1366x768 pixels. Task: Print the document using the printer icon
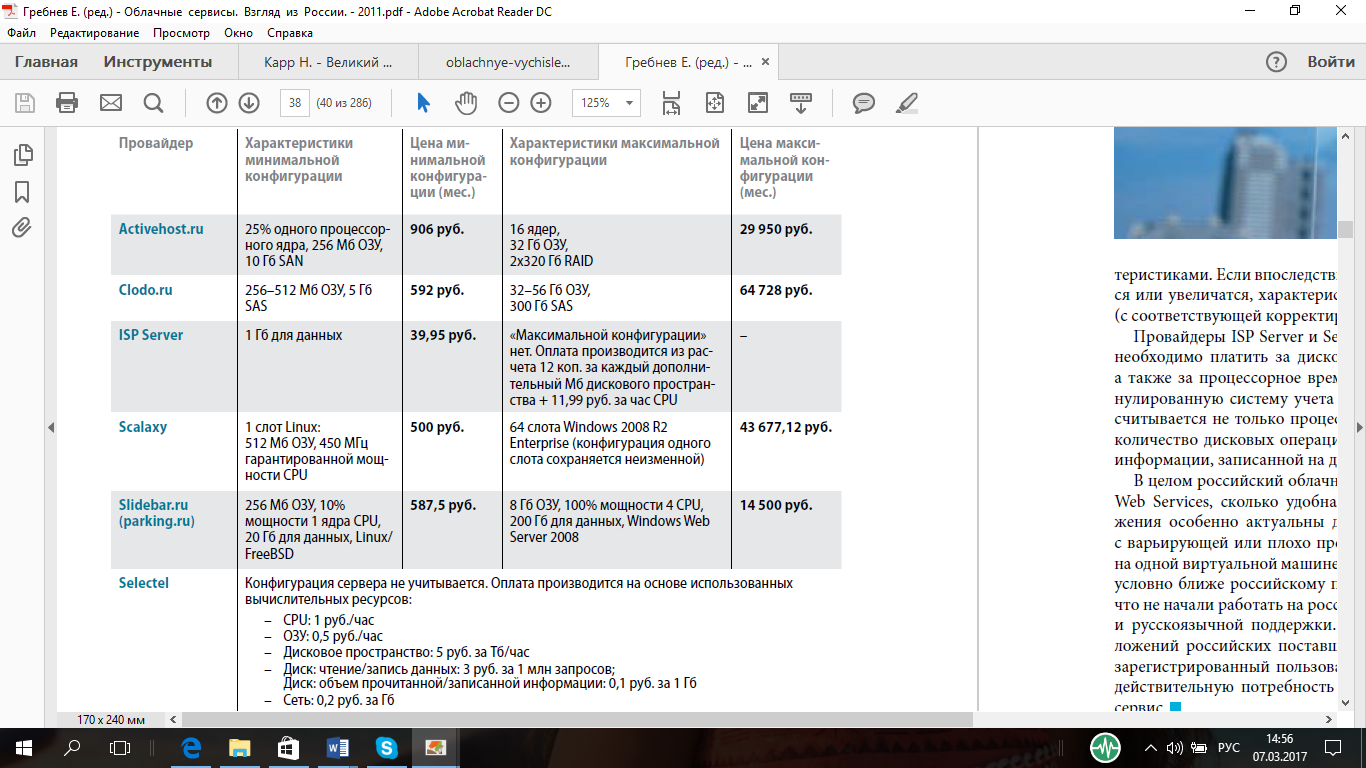67,102
